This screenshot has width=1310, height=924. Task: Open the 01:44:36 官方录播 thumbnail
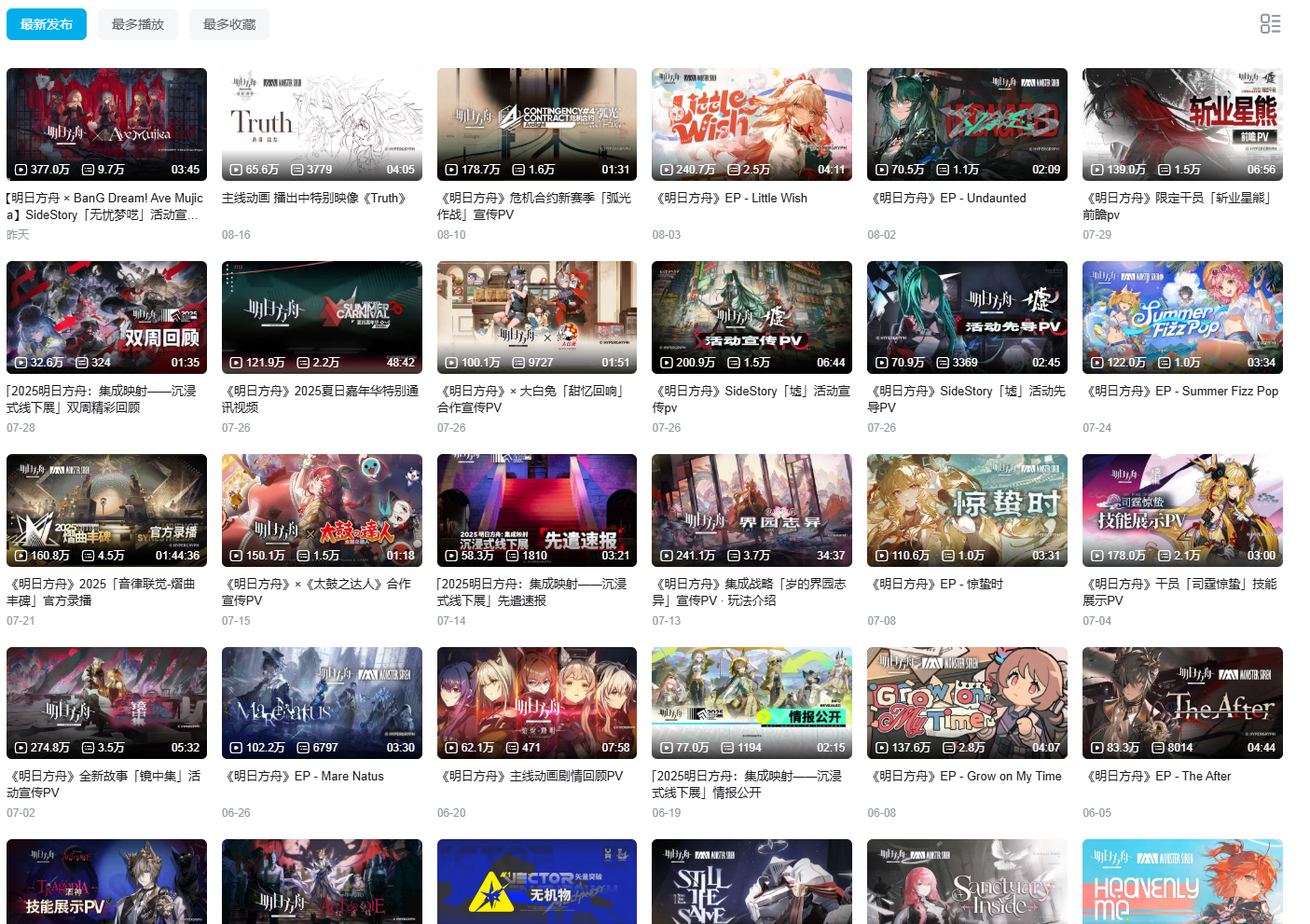[x=106, y=510]
